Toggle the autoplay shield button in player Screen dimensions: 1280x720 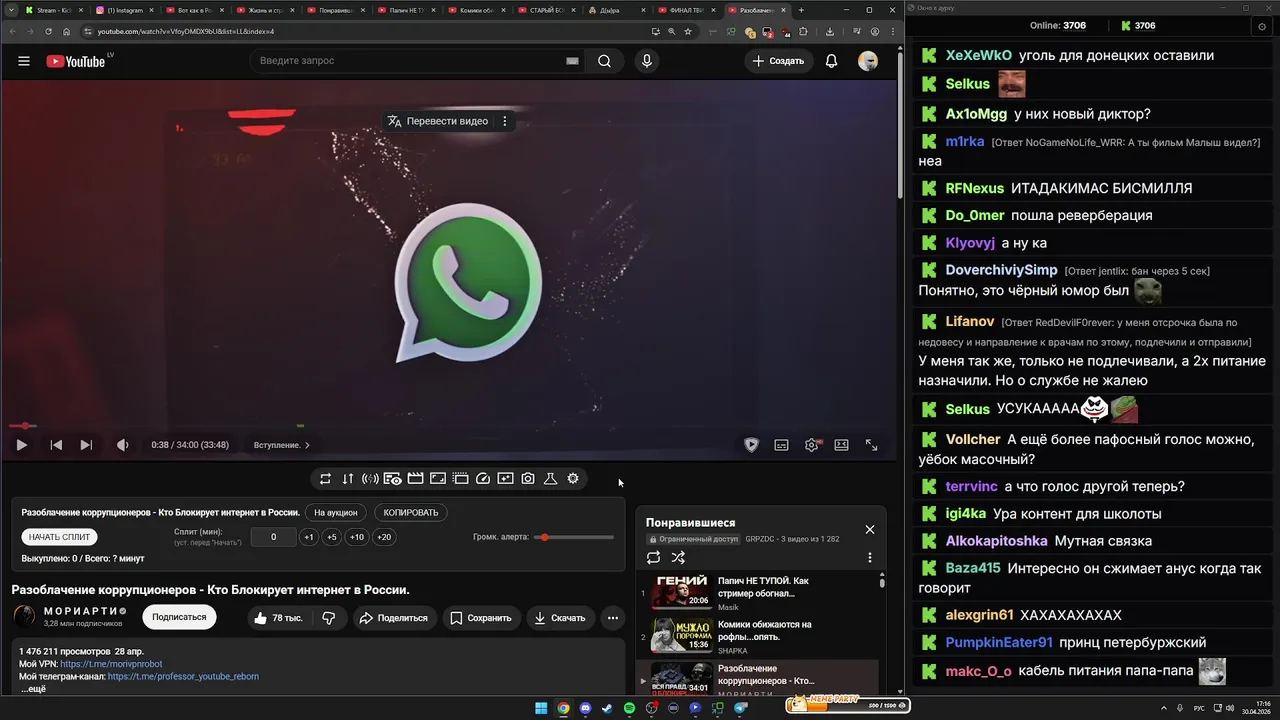tap(752, 445)
